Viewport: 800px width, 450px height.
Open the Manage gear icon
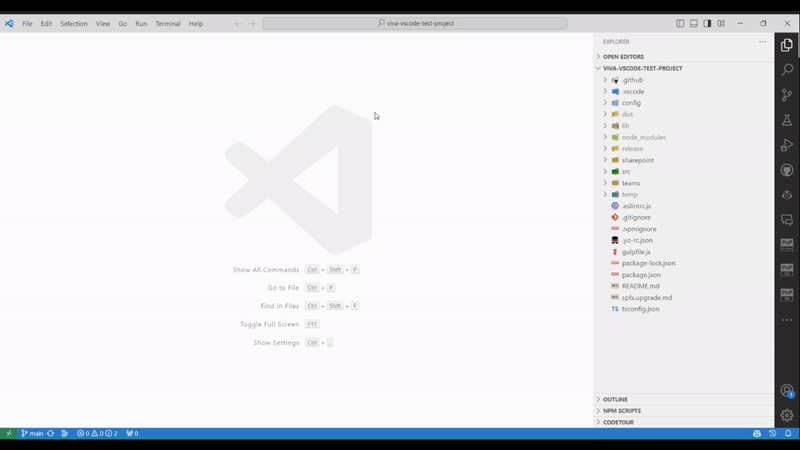tap(787, 415)
